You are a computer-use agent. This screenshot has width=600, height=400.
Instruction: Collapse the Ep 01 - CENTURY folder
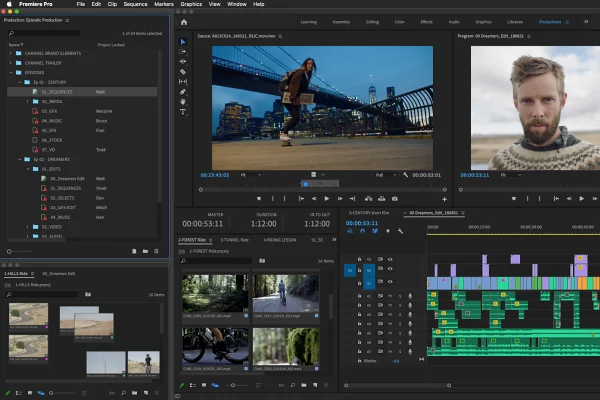tap(19, 82)
